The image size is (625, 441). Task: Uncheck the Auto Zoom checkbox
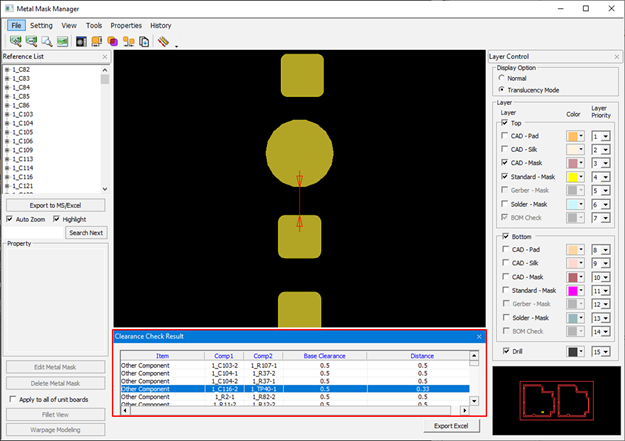tap(10, 218)
